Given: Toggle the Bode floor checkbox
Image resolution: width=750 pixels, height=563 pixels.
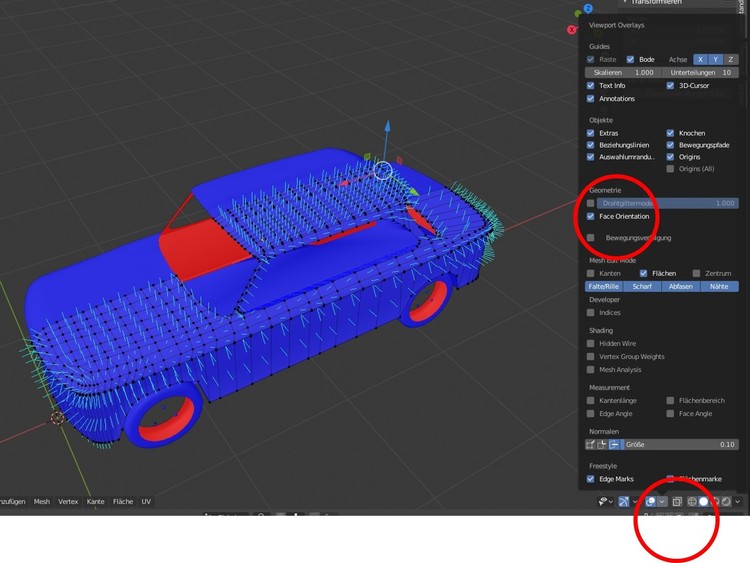Looking at the screenshot, I should coord(630,59).
